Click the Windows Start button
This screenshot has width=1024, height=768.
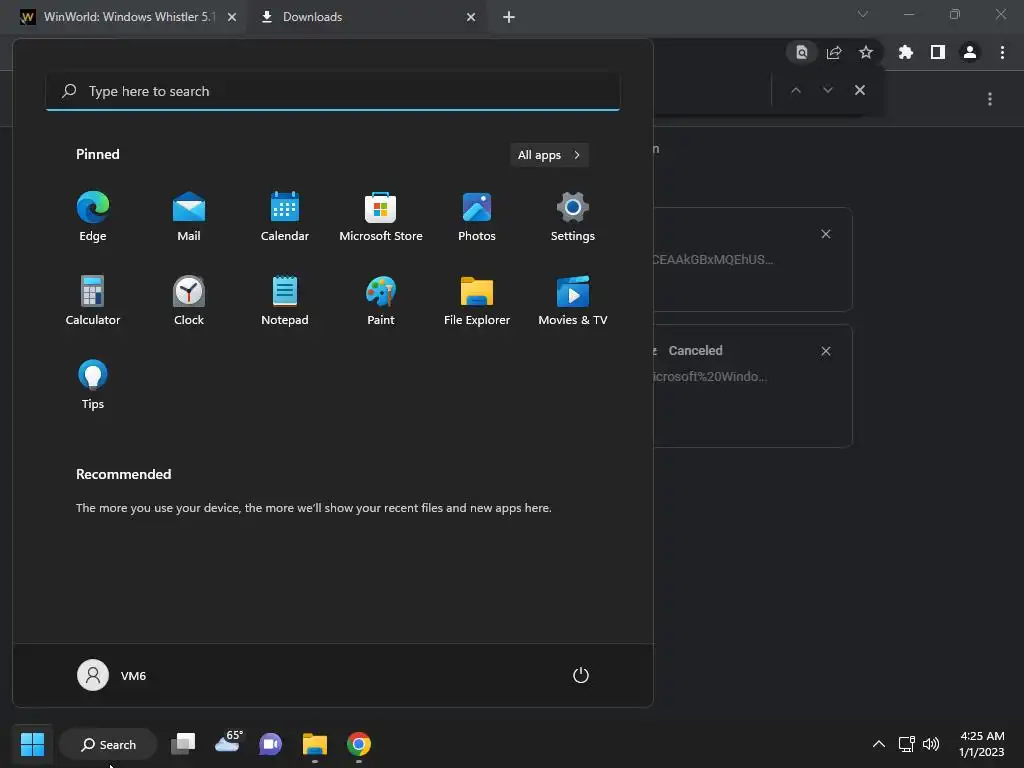(x=32, y=744)
